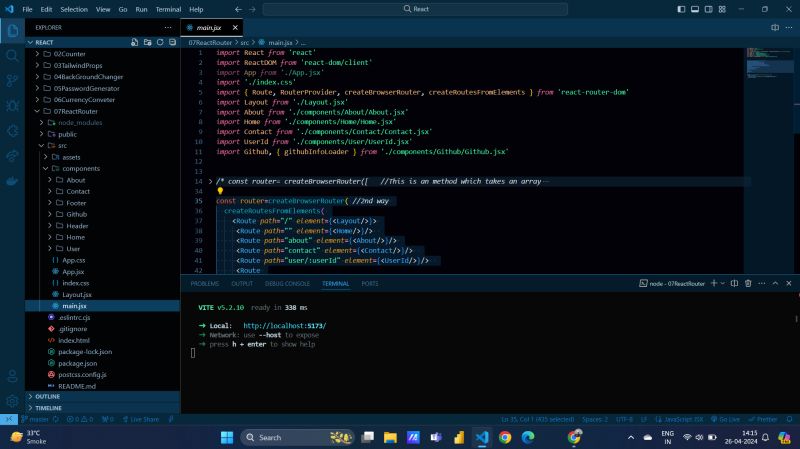Open File Explorer from taskbar
The image size is (800, 449).
pos(390,437)
